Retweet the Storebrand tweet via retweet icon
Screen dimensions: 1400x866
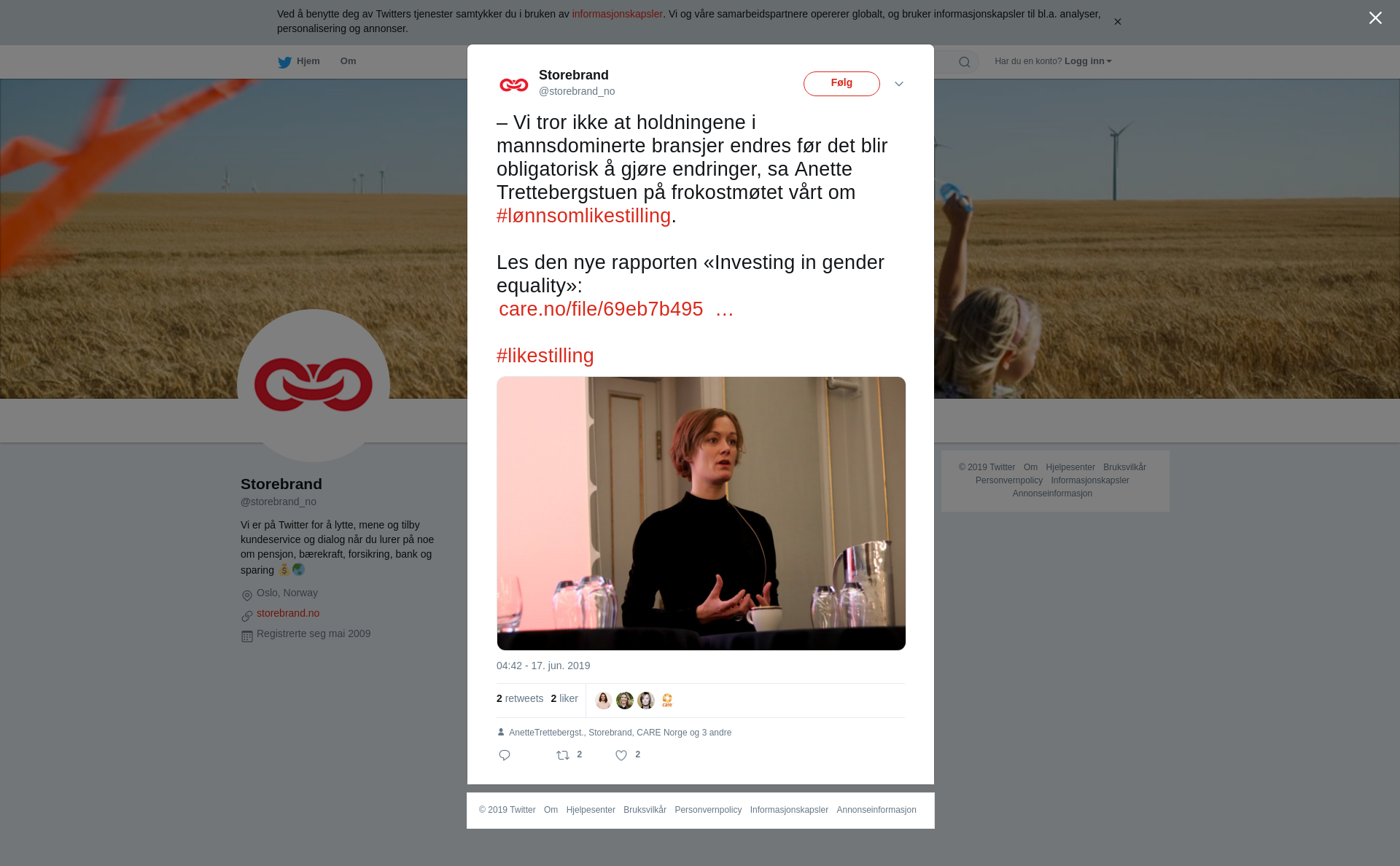563,755
